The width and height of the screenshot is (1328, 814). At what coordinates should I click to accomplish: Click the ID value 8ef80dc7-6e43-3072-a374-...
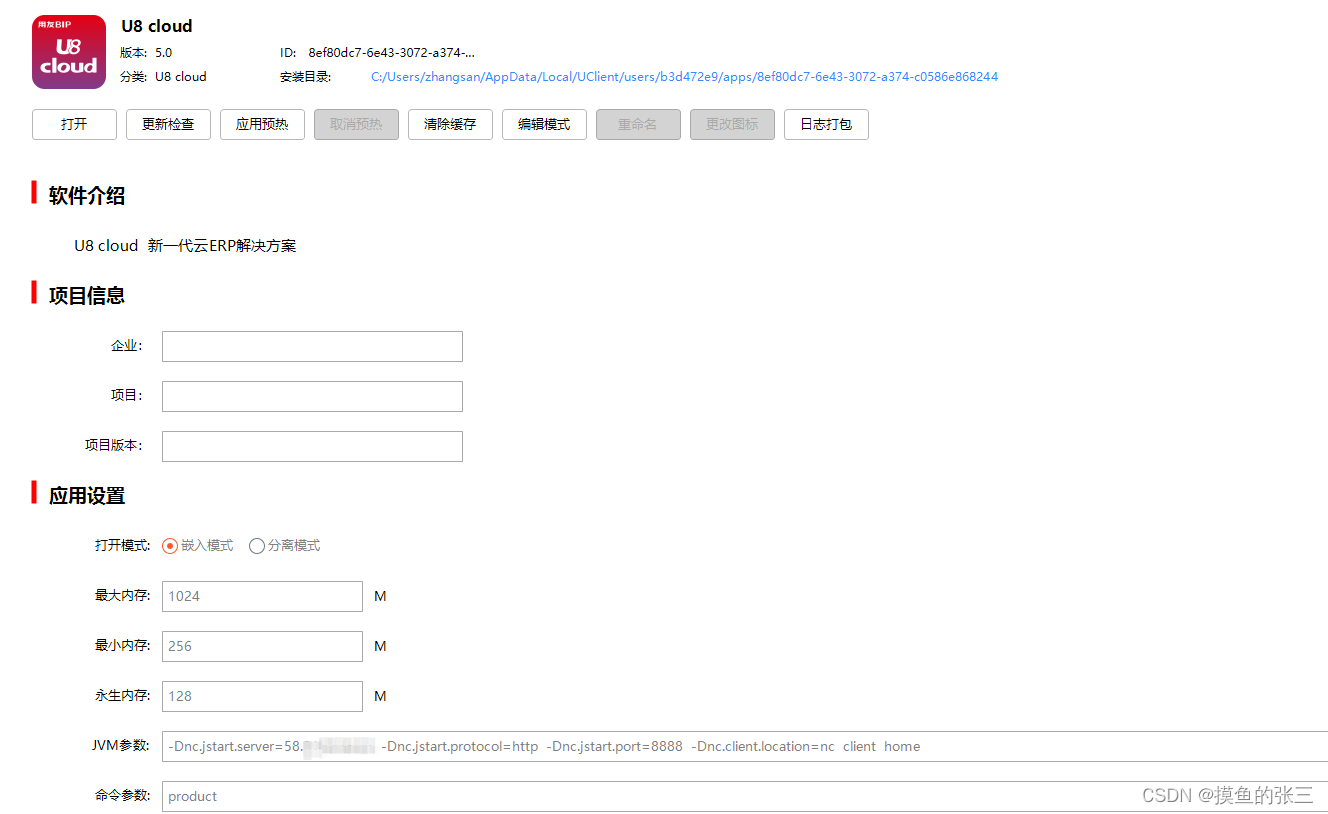click(392, 53)
